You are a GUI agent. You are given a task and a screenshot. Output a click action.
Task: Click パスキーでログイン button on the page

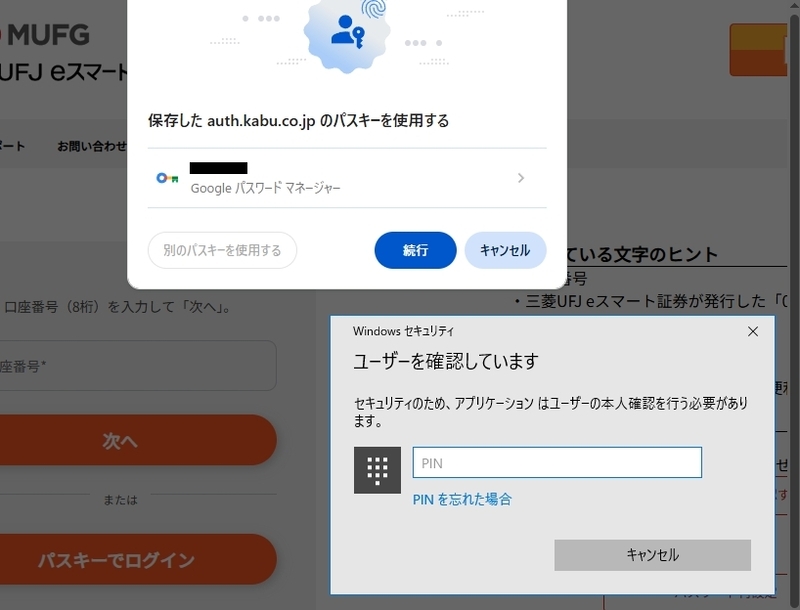click(x=138, y=560)
